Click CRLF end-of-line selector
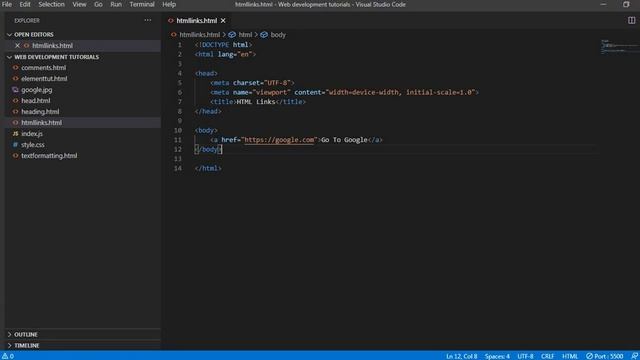640x360 pixels. coord(547,356)
